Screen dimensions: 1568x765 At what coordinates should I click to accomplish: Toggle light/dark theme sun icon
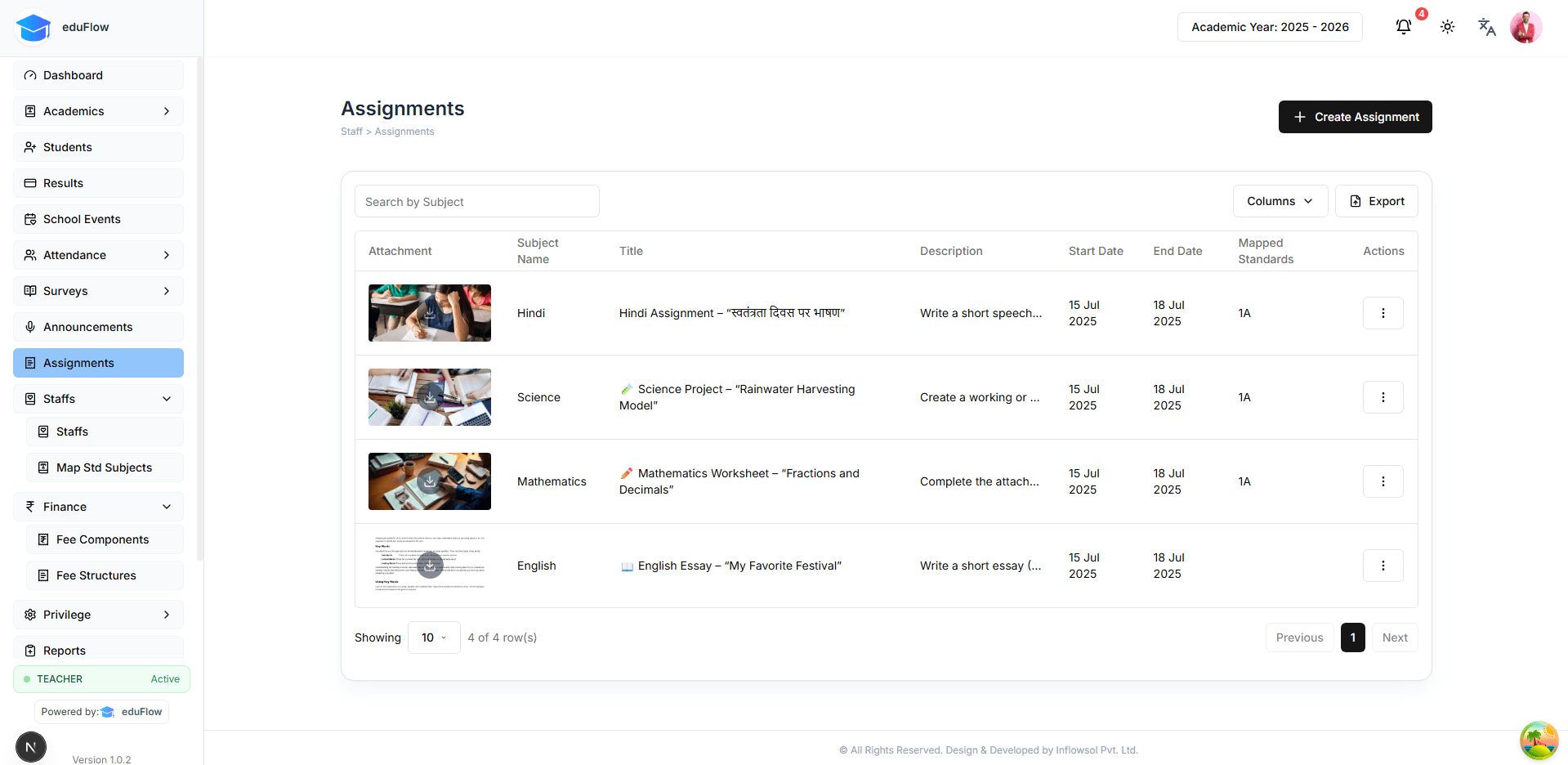[x=1447, y=27]
